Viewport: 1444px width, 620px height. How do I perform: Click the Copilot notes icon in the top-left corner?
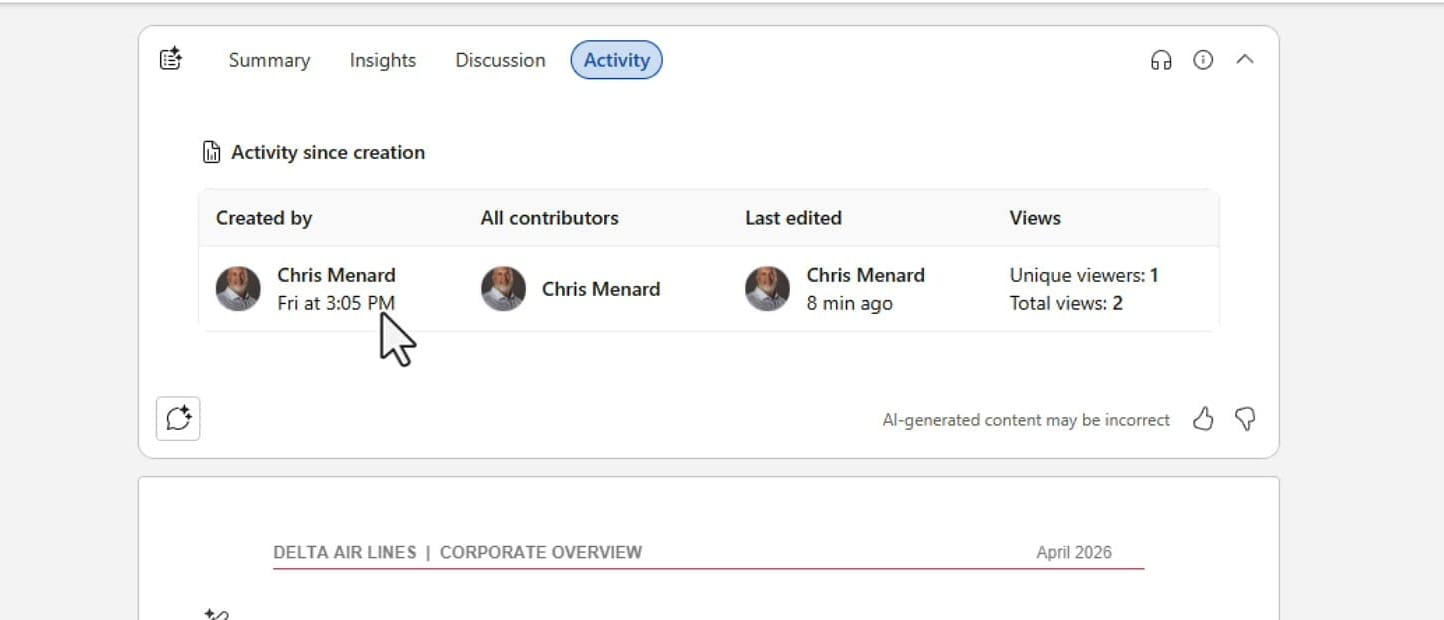coord(170,59)
